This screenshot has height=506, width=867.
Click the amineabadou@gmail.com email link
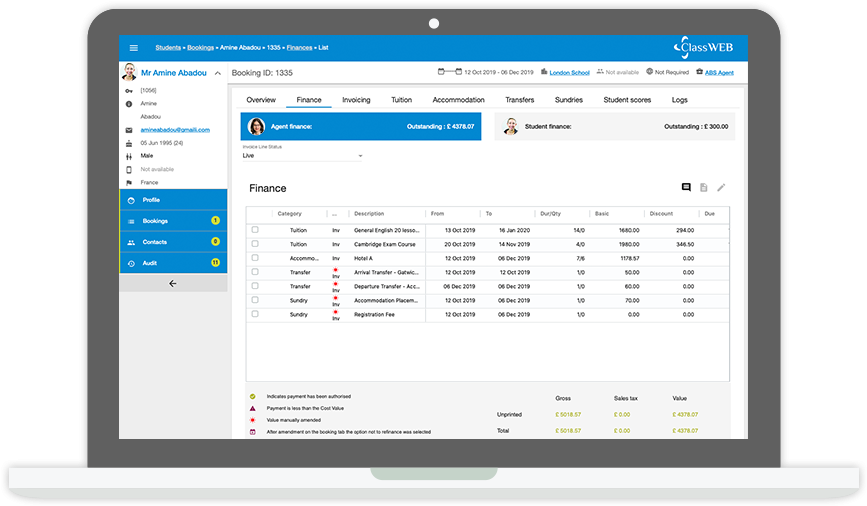click(x=175, y=130)
